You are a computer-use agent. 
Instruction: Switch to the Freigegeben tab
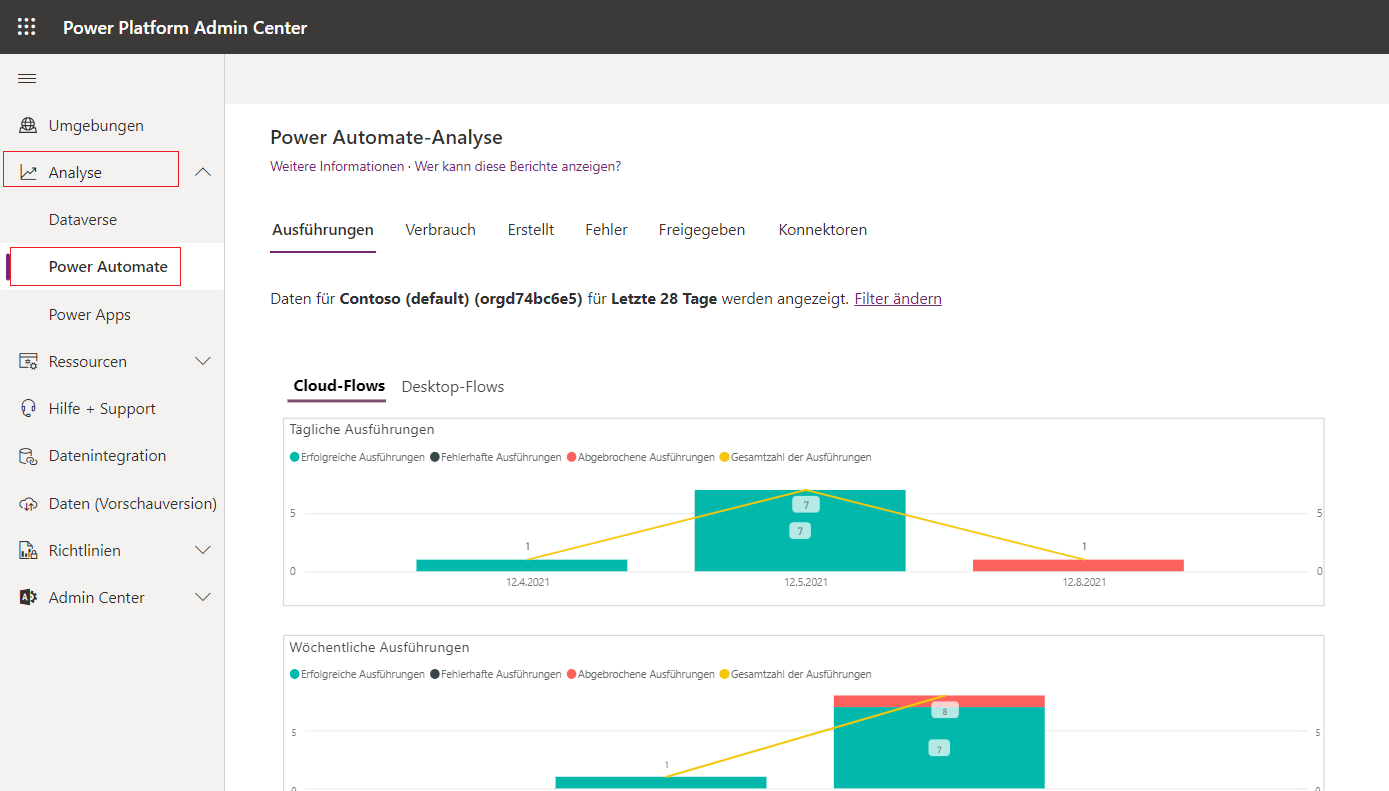[x=702, y=230]
